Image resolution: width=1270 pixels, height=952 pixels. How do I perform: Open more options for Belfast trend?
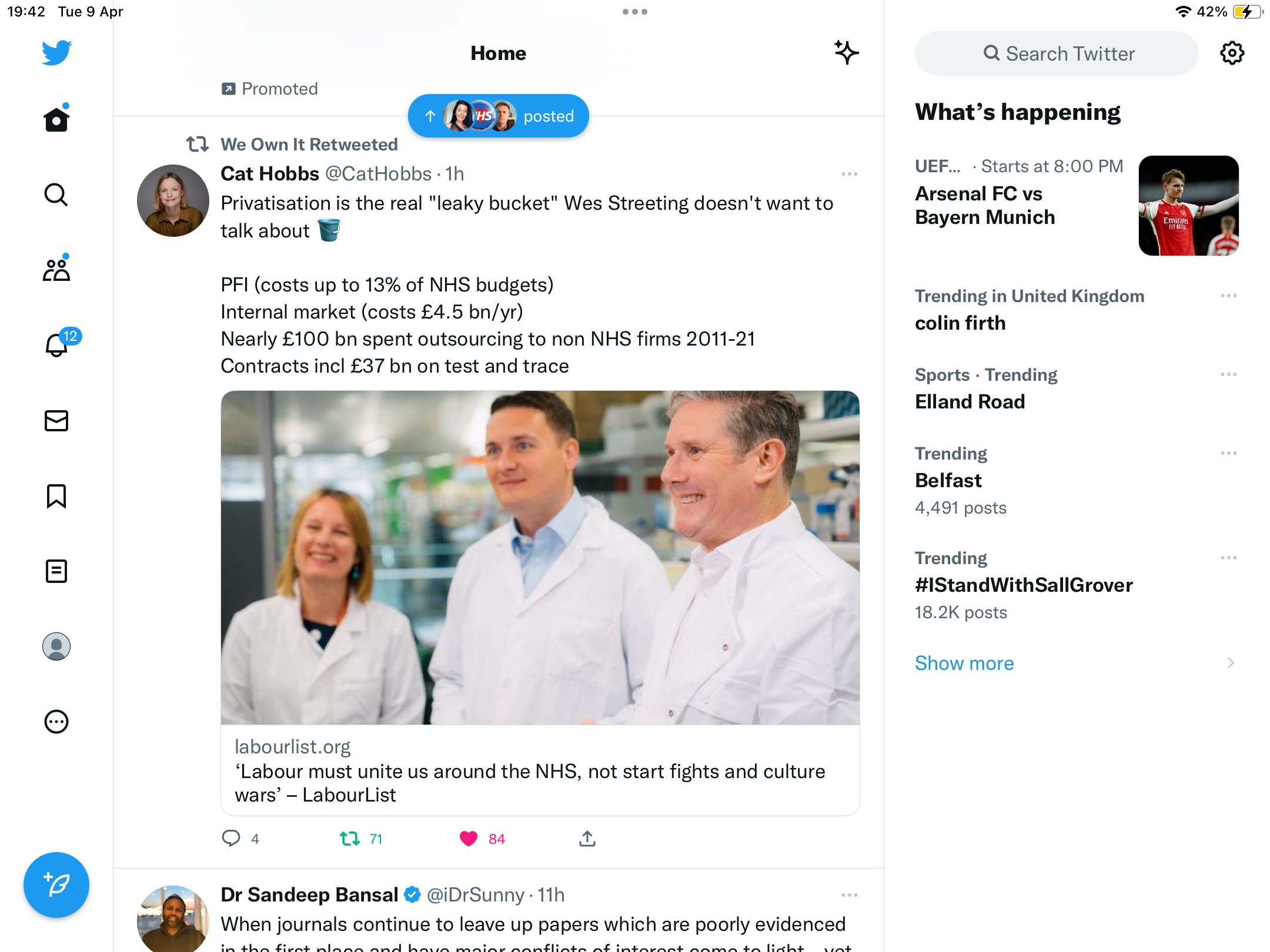(1229, 453)
